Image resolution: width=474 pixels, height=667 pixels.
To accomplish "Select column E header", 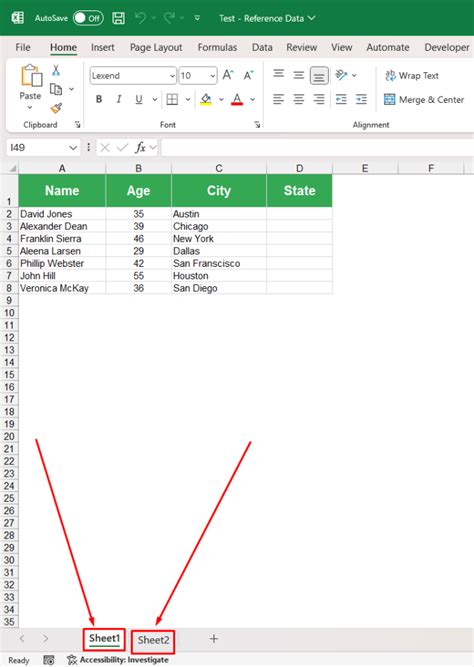I will 365,168.
